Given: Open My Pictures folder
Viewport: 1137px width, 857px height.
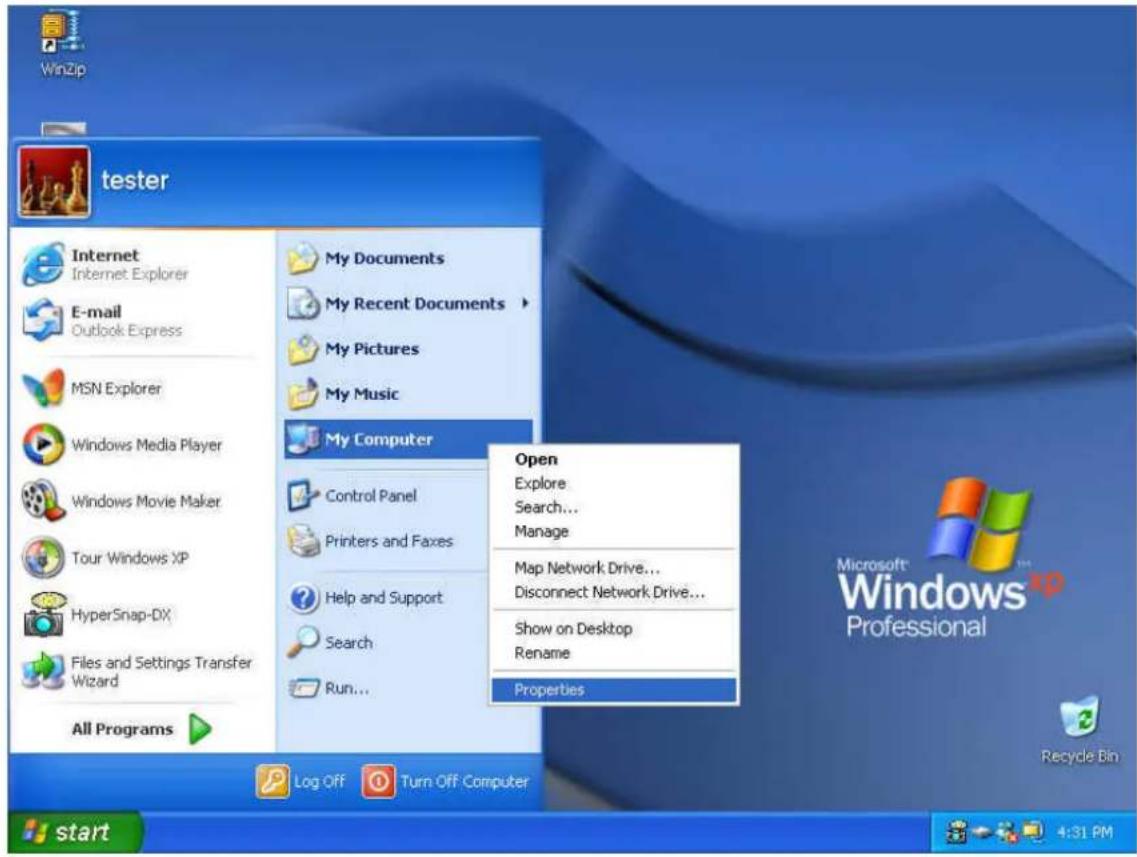Looking at the screenshot, I should click(353, 349).
